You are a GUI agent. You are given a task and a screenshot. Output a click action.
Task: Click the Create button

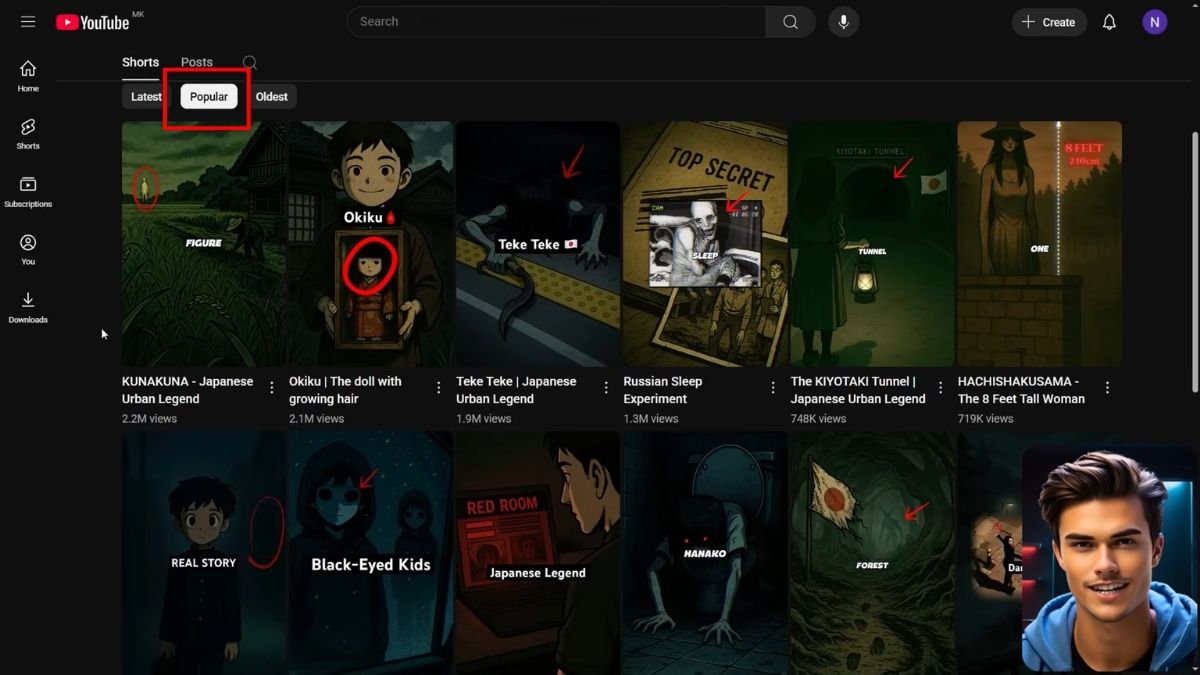(x=1049, y=22)
